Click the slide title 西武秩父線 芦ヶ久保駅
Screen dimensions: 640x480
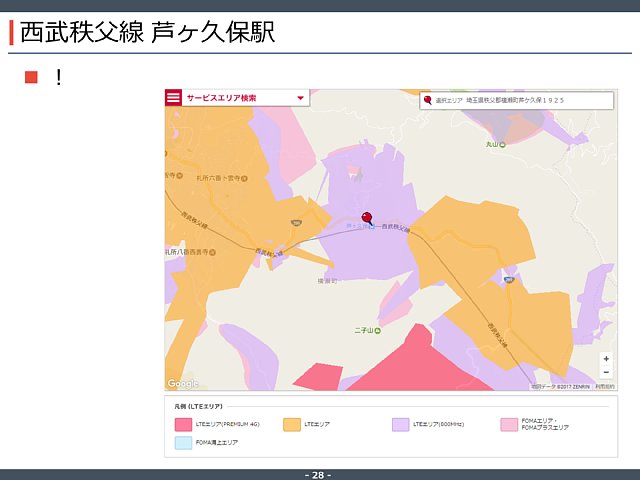[148, 32]
